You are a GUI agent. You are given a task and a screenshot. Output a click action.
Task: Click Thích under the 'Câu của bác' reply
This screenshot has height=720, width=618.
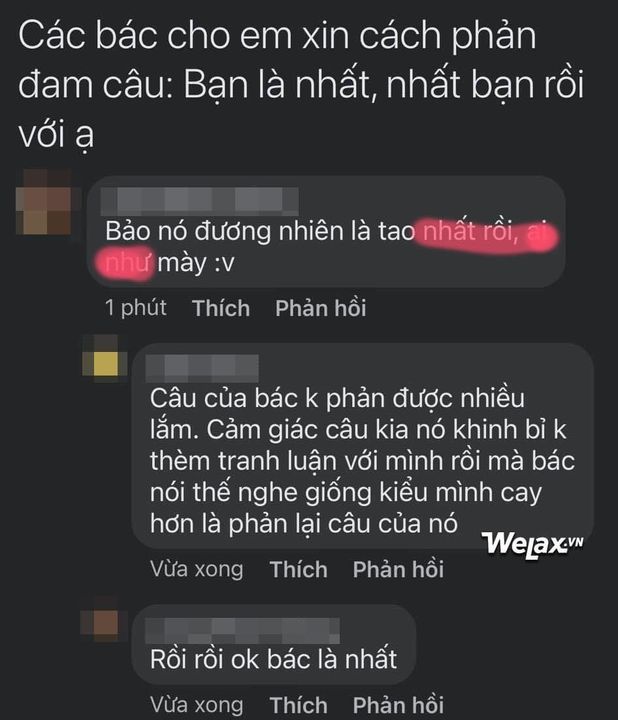click(x=298, y=570)
